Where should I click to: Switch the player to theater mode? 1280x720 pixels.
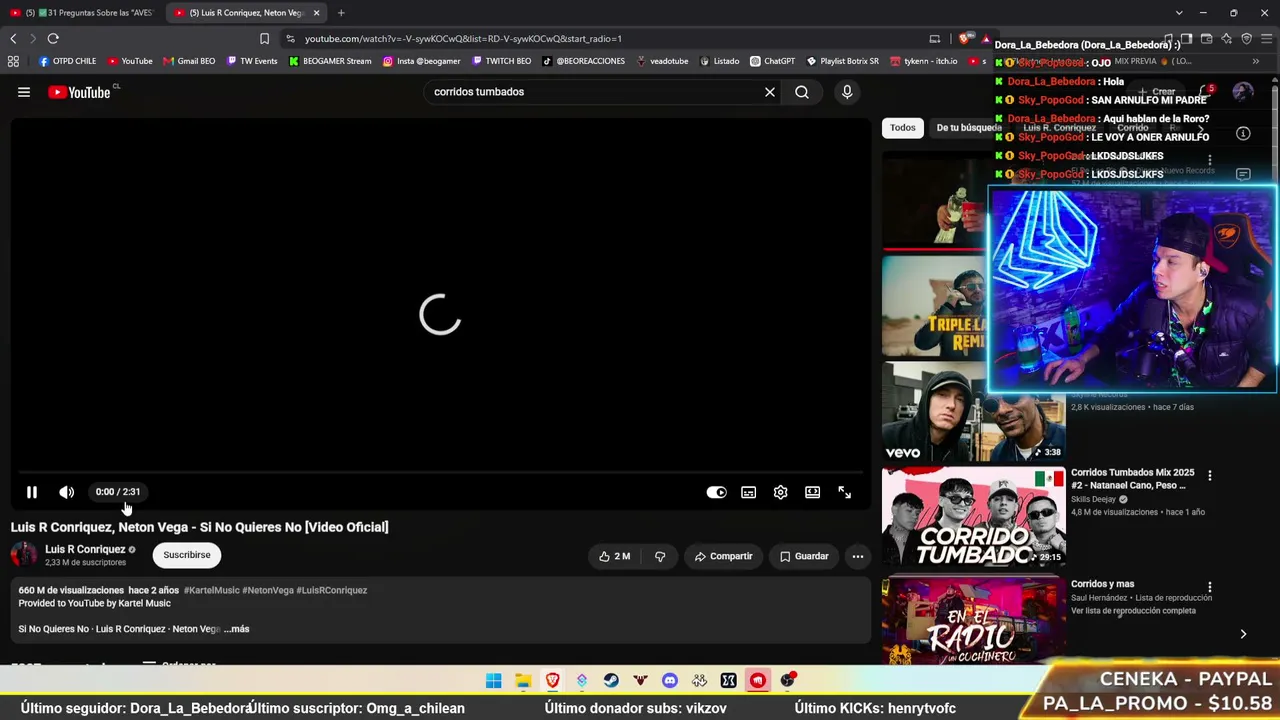tap(812, 492)
